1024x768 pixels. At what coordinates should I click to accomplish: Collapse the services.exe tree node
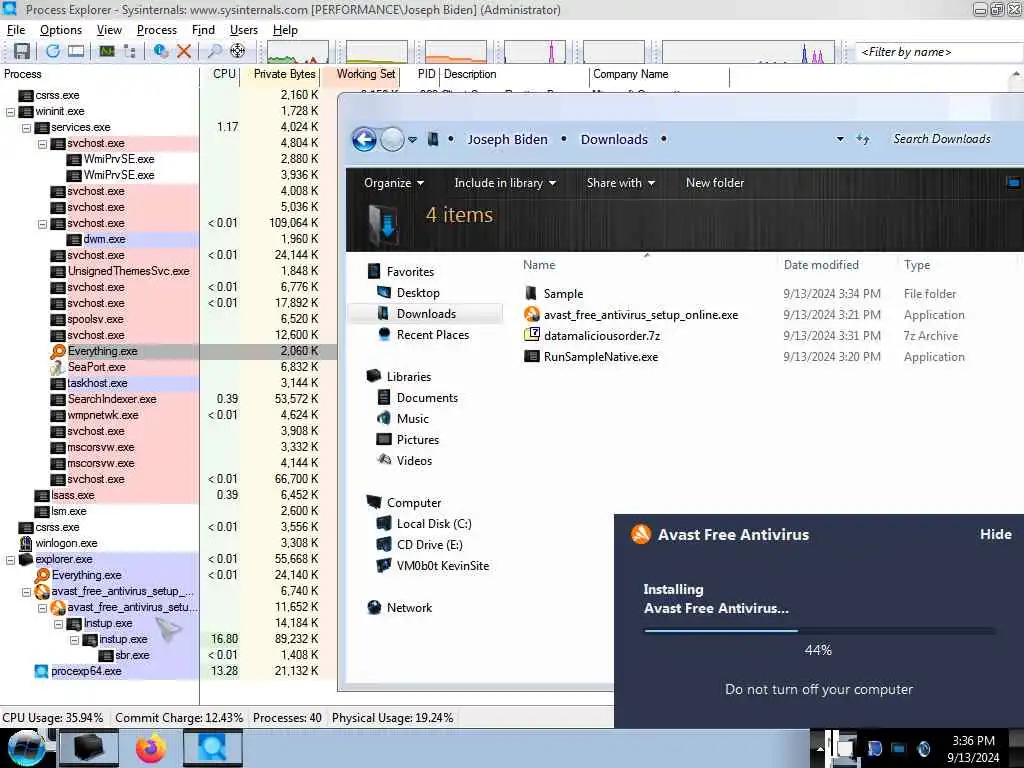click(x=27, y=128)
